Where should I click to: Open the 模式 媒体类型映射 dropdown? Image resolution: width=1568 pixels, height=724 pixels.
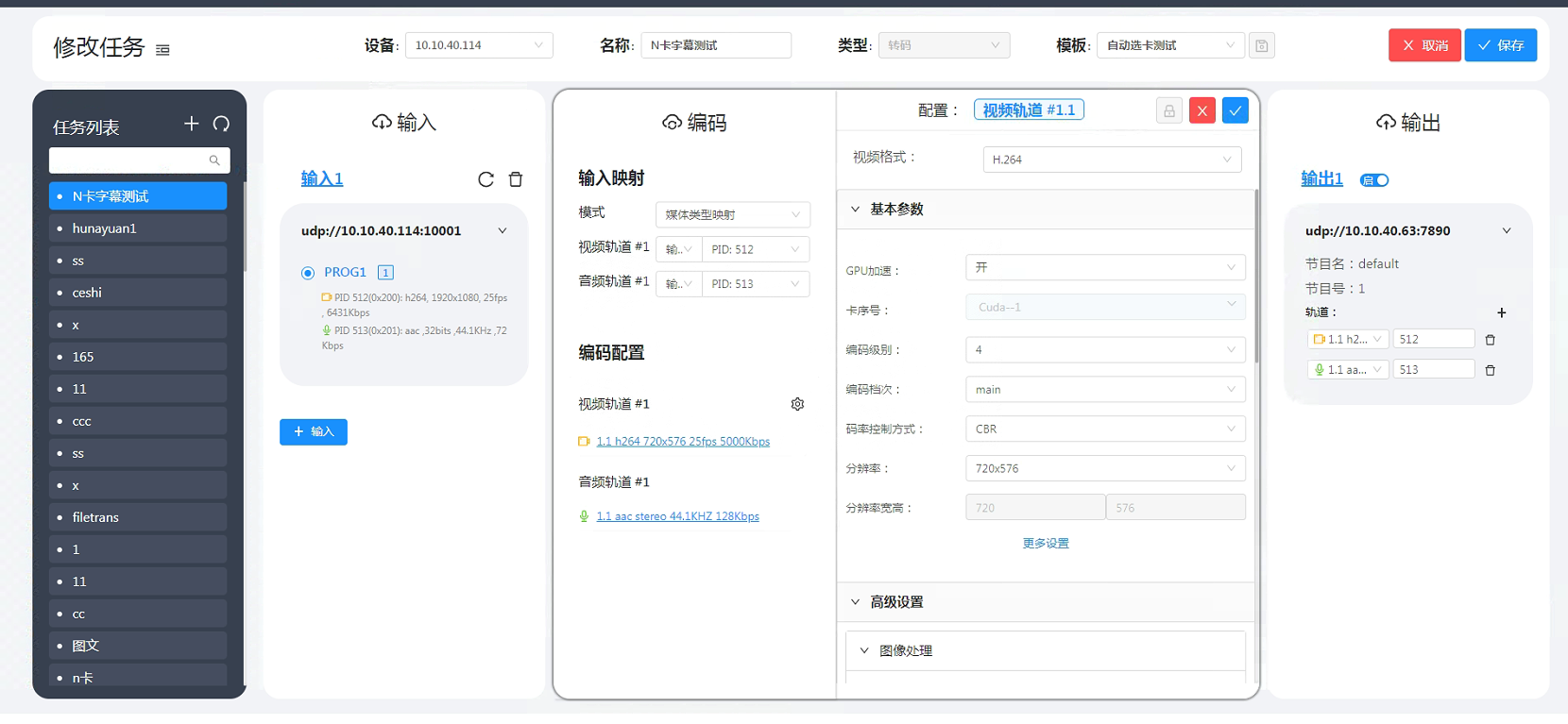pyautogui.click(x=733, y=215)
